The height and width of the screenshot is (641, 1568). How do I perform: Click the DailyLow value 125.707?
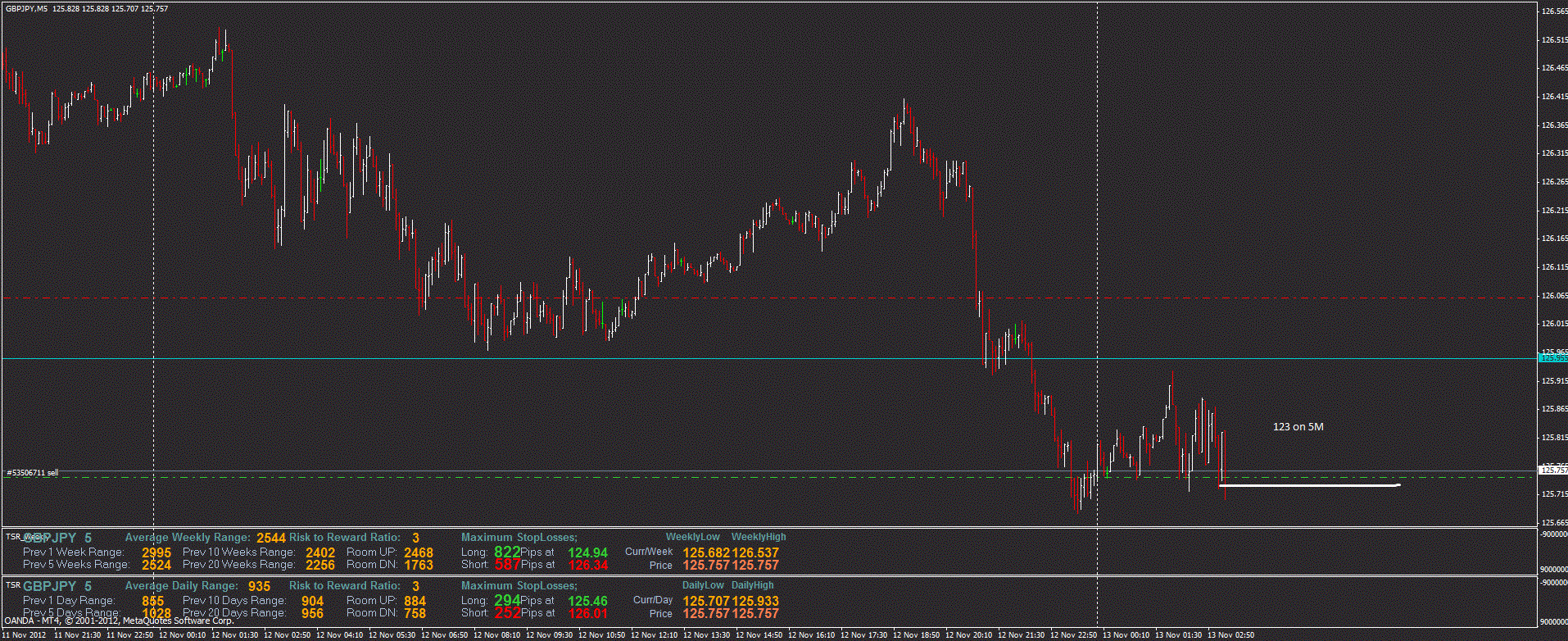[705, 602]
